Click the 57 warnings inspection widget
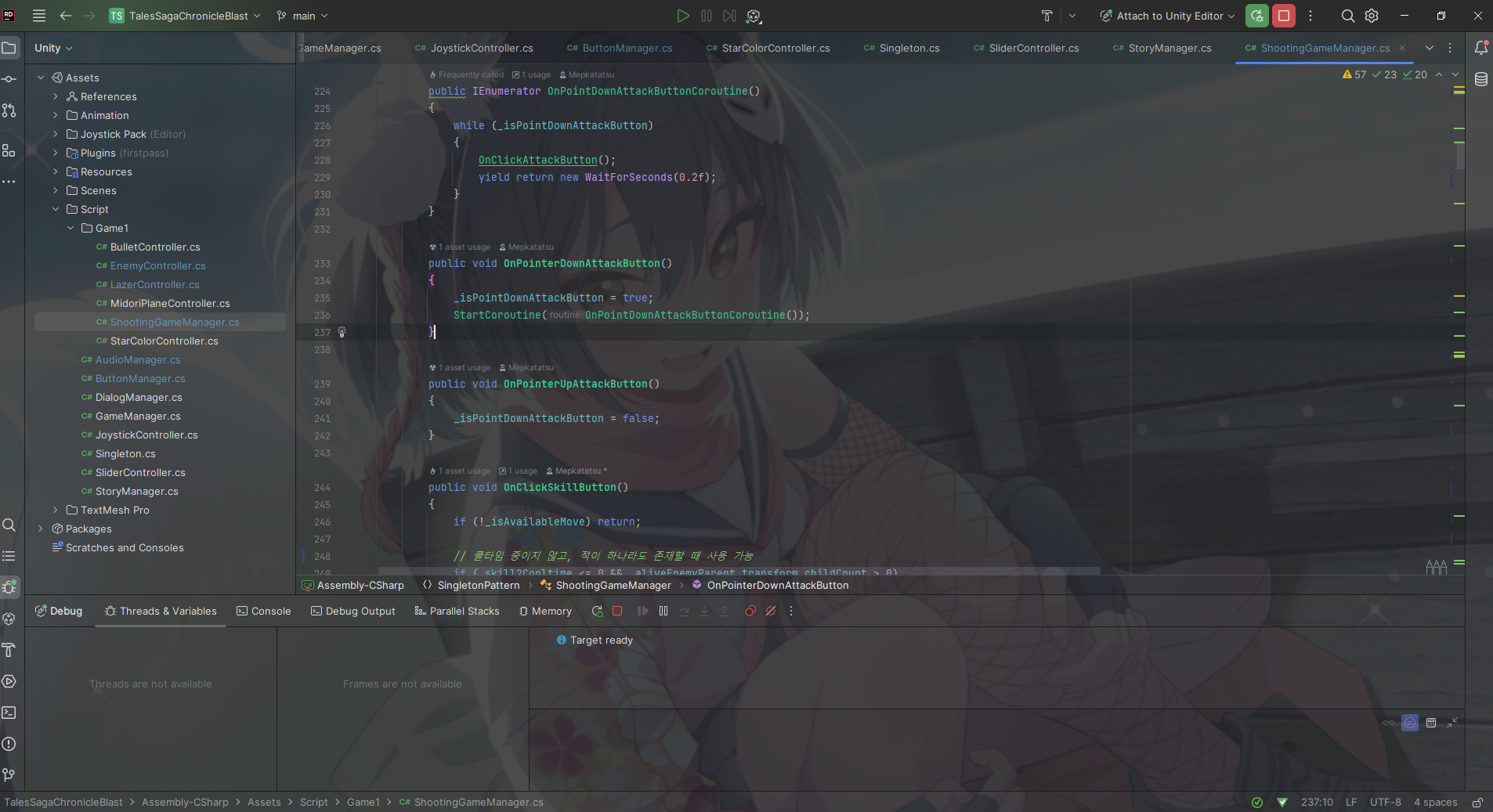Screen dimensions: 1493x812 pyautogui.click(x=1354, y=74)
